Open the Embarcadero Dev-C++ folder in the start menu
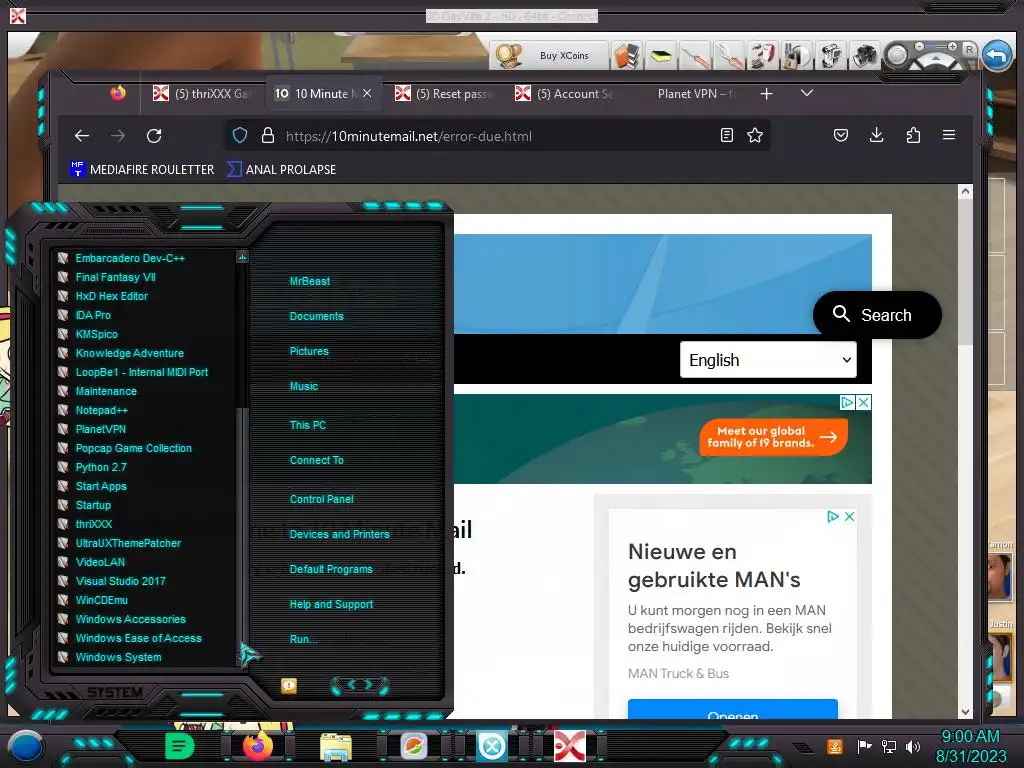 point(130,258)
